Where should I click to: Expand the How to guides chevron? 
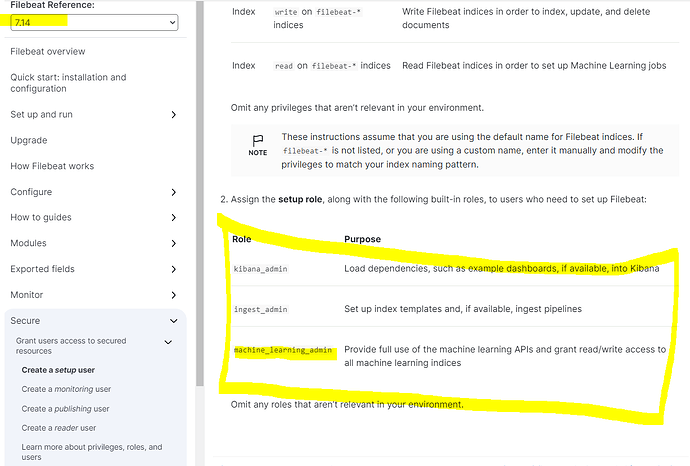coord(173,218)
